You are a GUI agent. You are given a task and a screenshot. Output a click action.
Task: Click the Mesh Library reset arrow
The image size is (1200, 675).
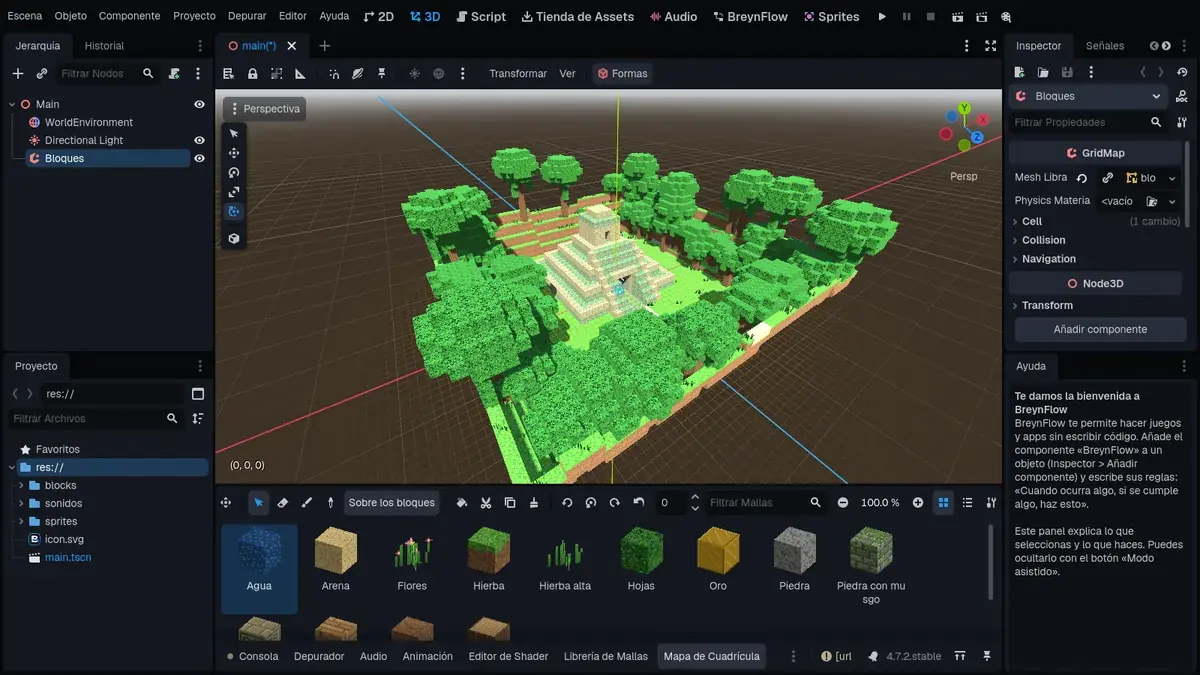[1082, 178]
